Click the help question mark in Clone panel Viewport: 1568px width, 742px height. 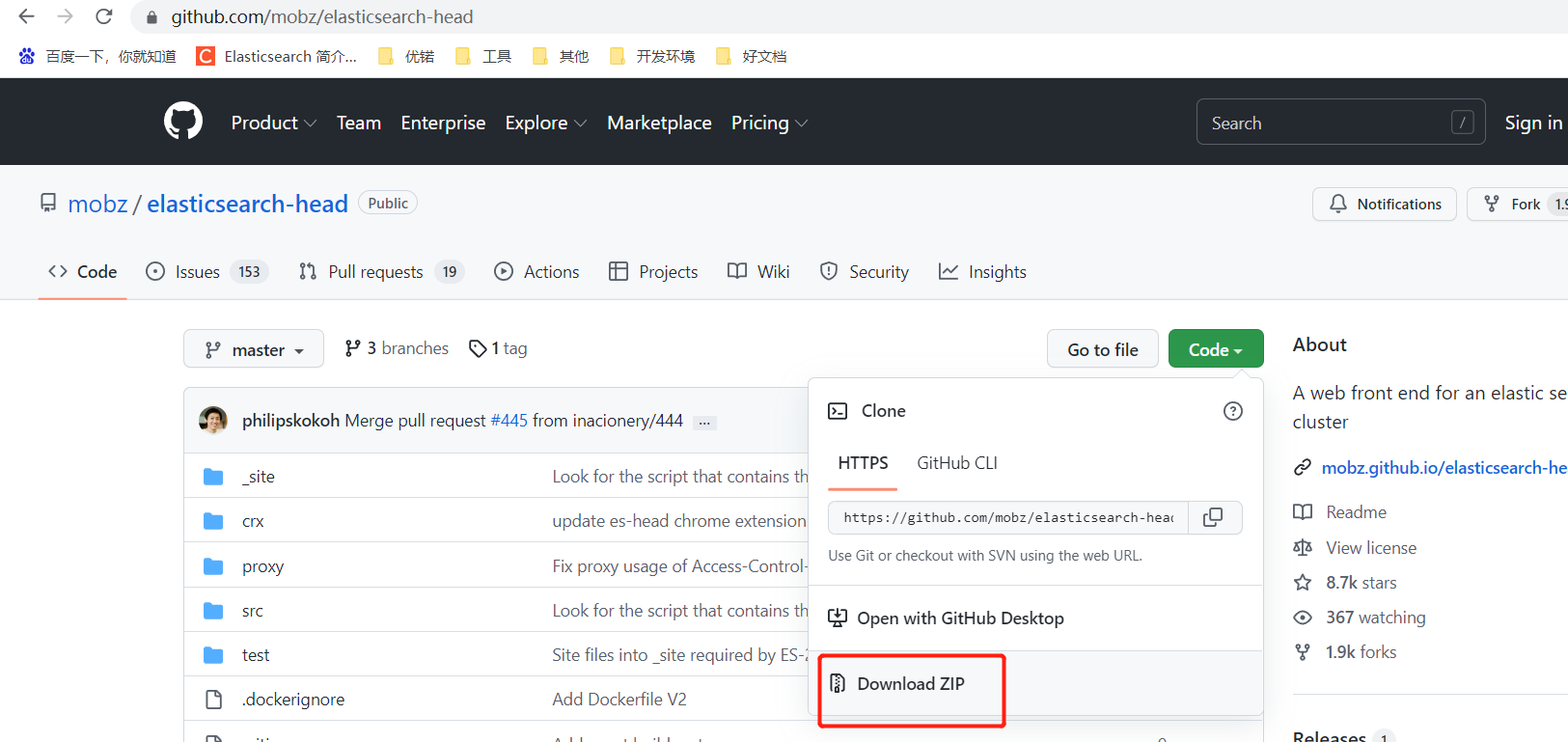click(x=1232, y=411)
